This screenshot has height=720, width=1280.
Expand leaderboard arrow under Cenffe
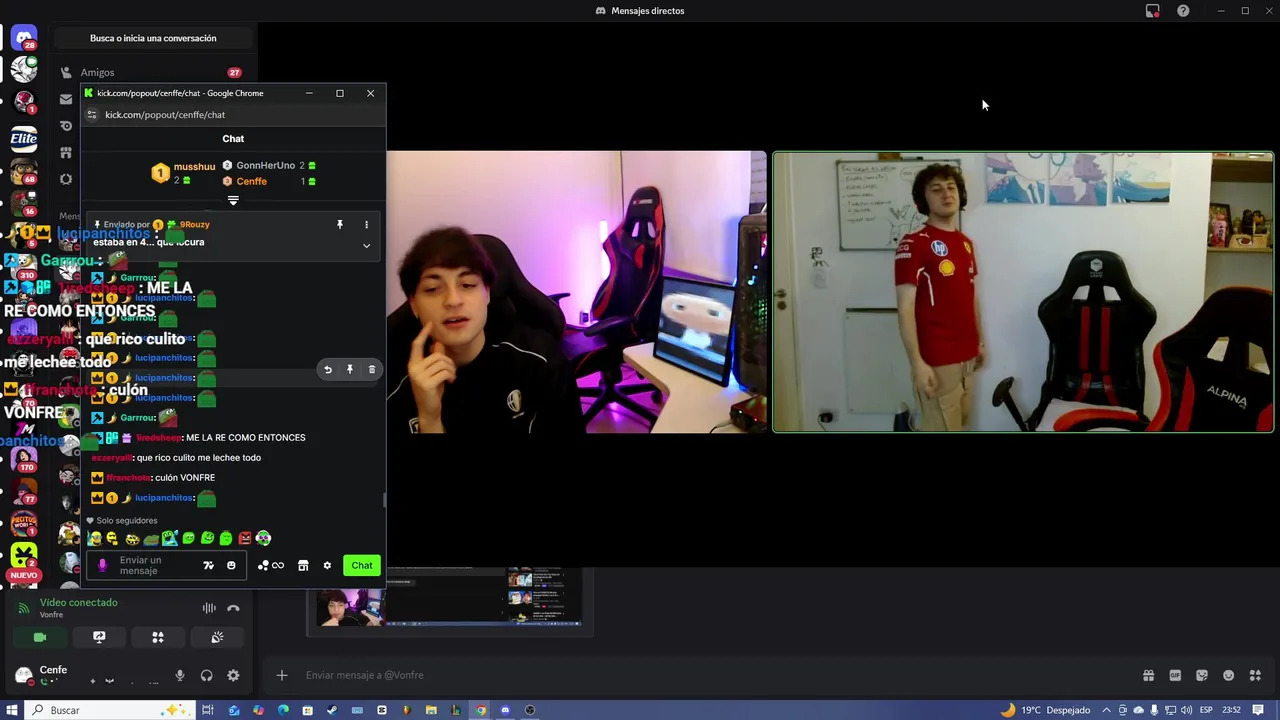[233, 201]
